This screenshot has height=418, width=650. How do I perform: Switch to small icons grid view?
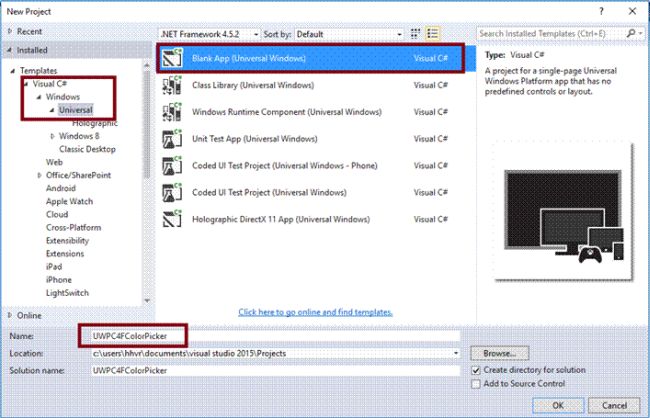[x=415, y=34]
